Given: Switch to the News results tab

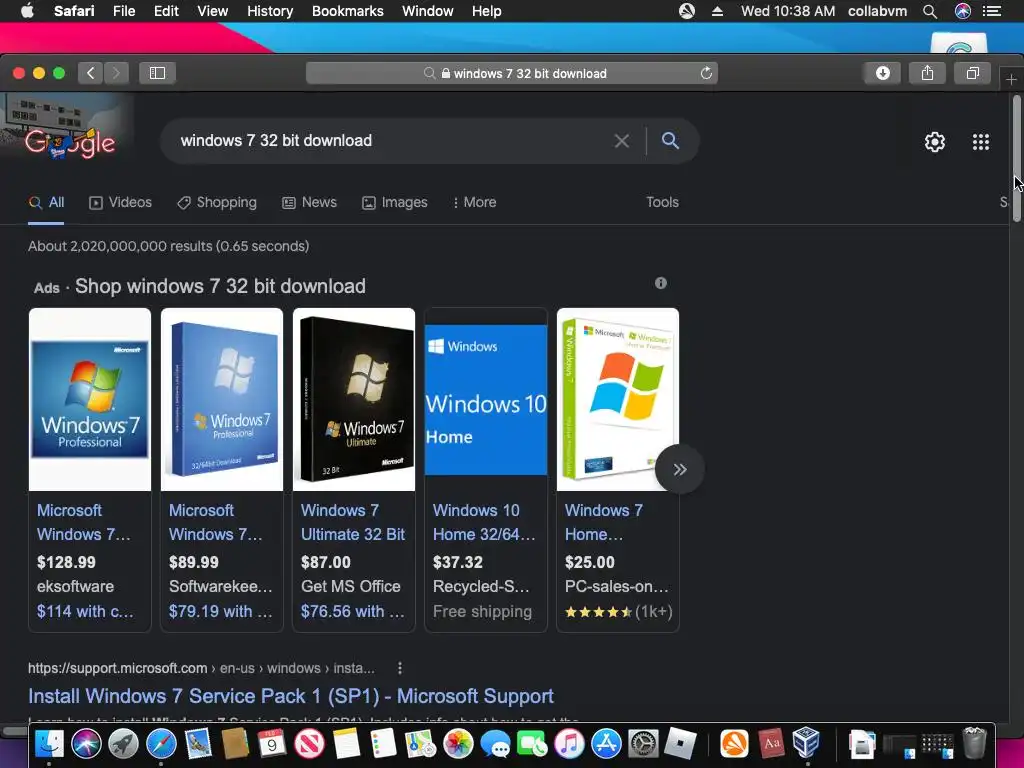Looking at the screenshot, I should [310, 202].
